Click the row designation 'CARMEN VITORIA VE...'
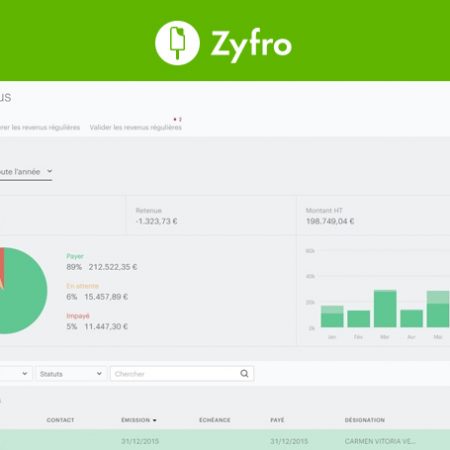This screenshot has width=450, height=450. (380, 441)
